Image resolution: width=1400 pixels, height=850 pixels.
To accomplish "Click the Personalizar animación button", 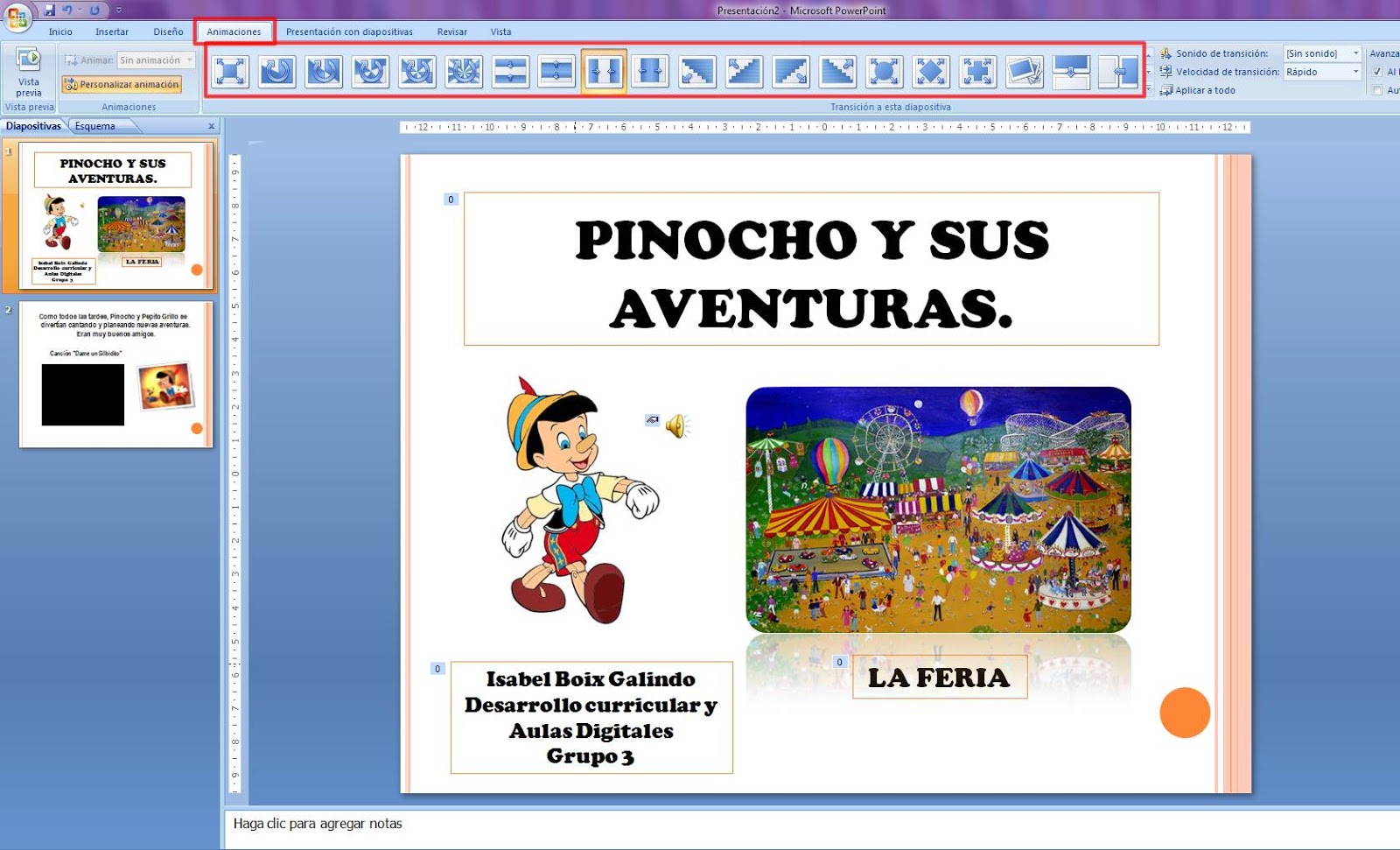I will tap(122, 85).
